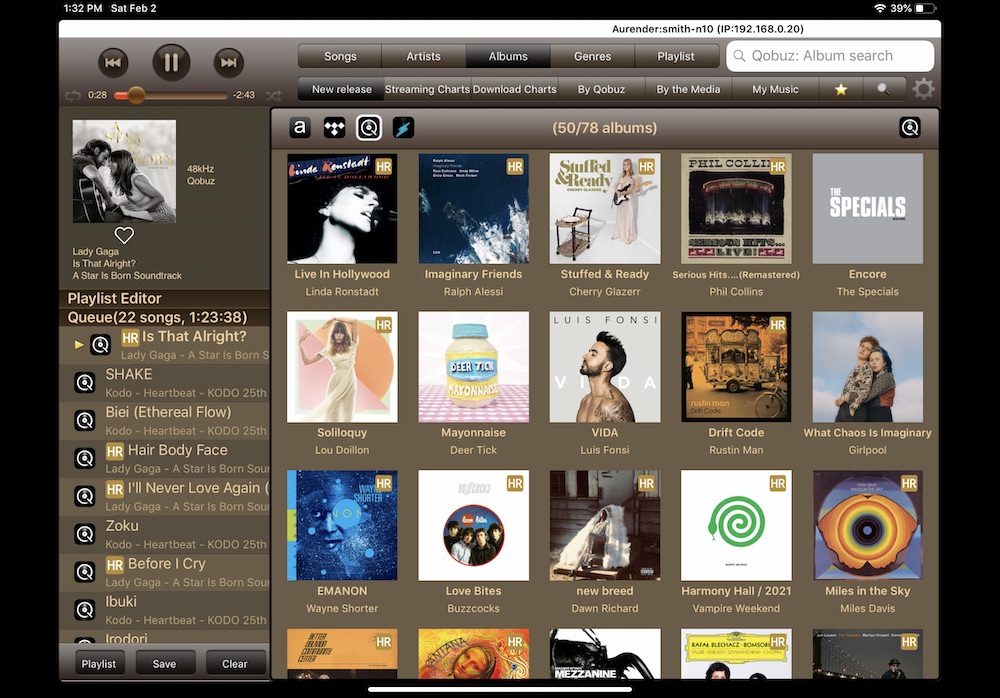Open the Genres tab
The image size is (1000, 698).
tap(592, 57)
